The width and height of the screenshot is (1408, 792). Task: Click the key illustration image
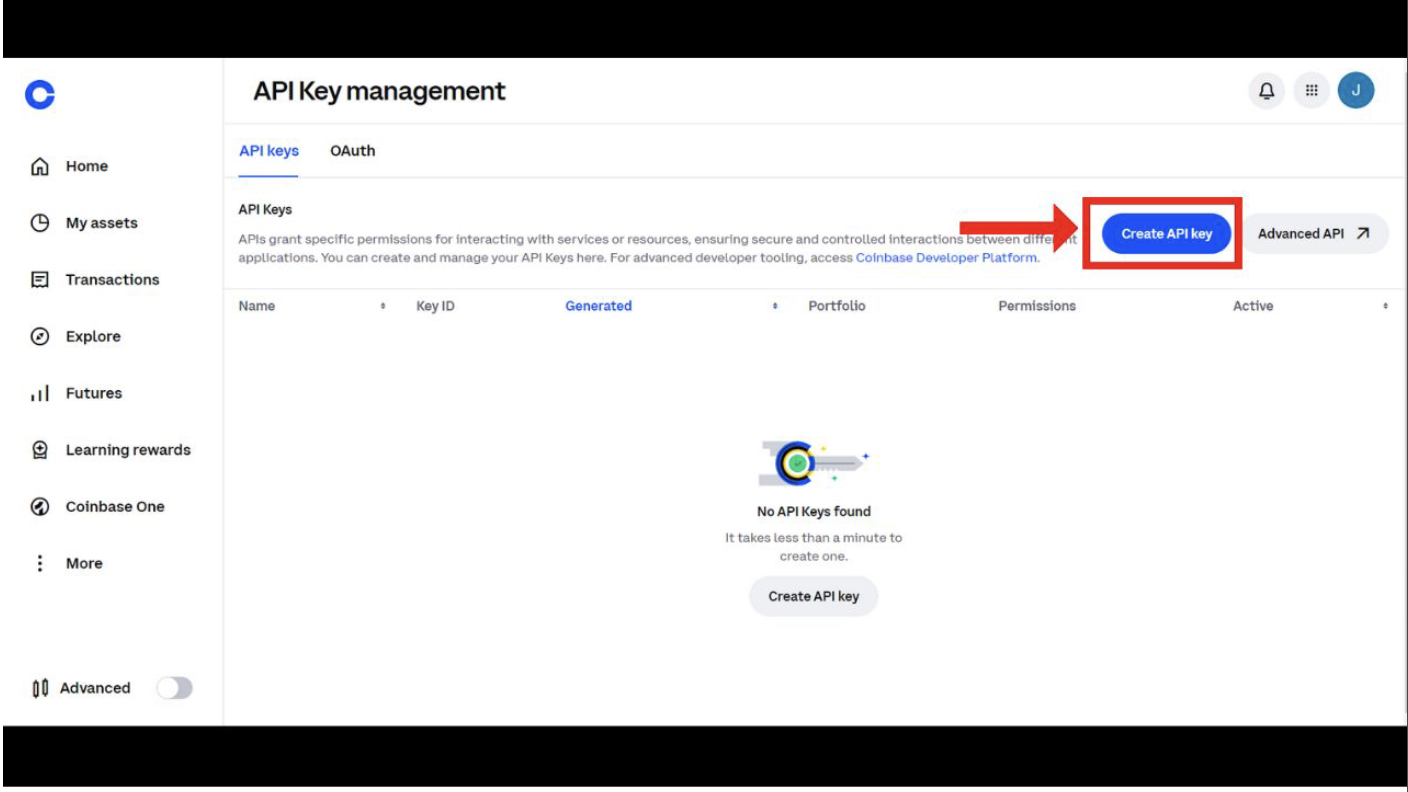(813, 463)
